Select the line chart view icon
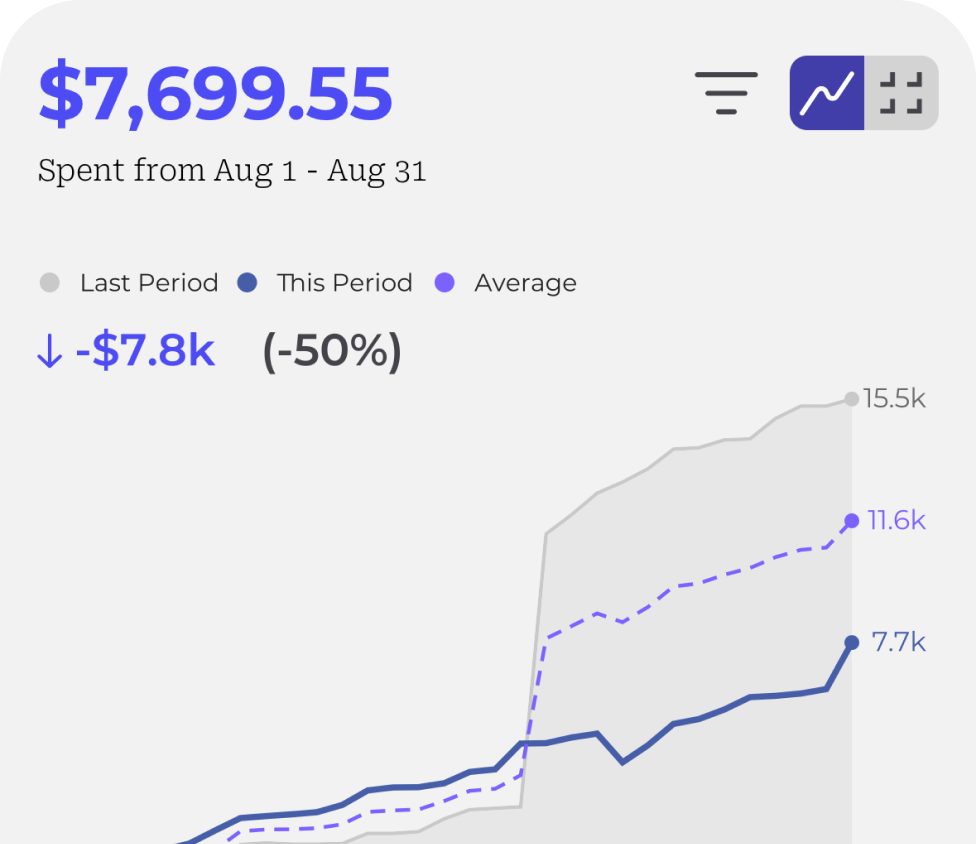The width and height of the screenshot is (976, 844). (x=826, y=93)
